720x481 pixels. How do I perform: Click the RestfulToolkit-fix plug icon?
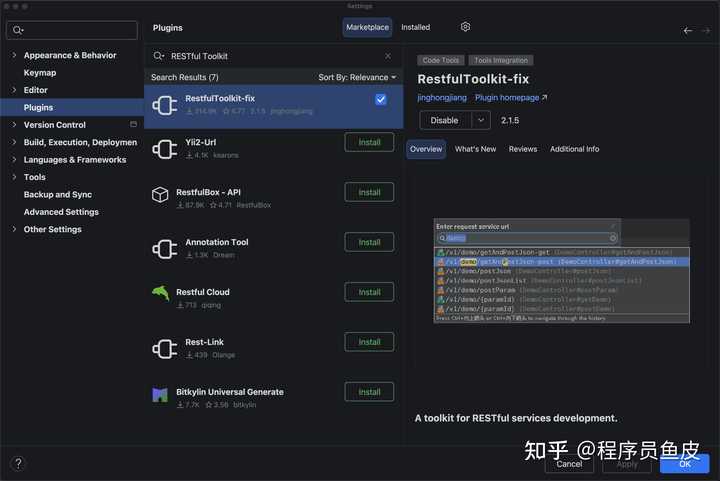click(165, 106)
